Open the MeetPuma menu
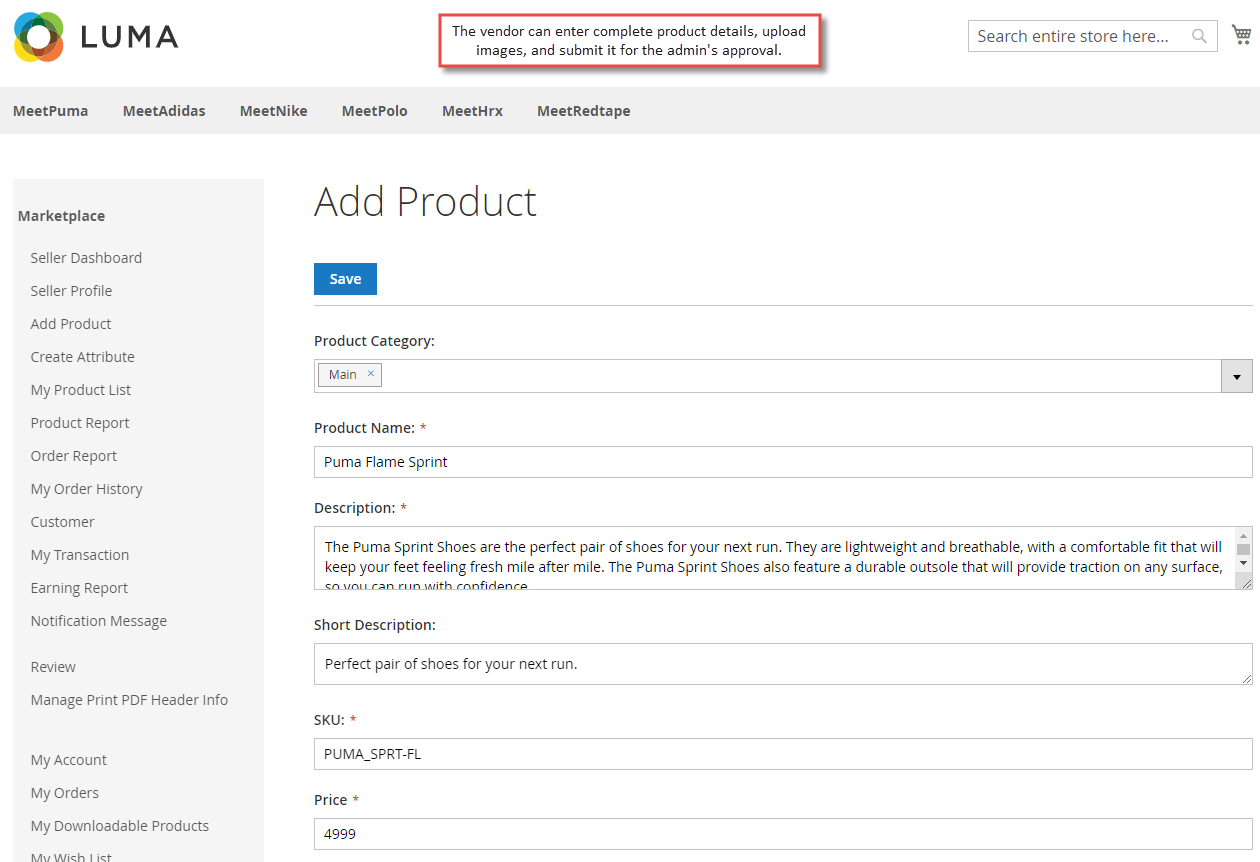Viewport: 1260px width, 862px height. (x=51, y=111)
